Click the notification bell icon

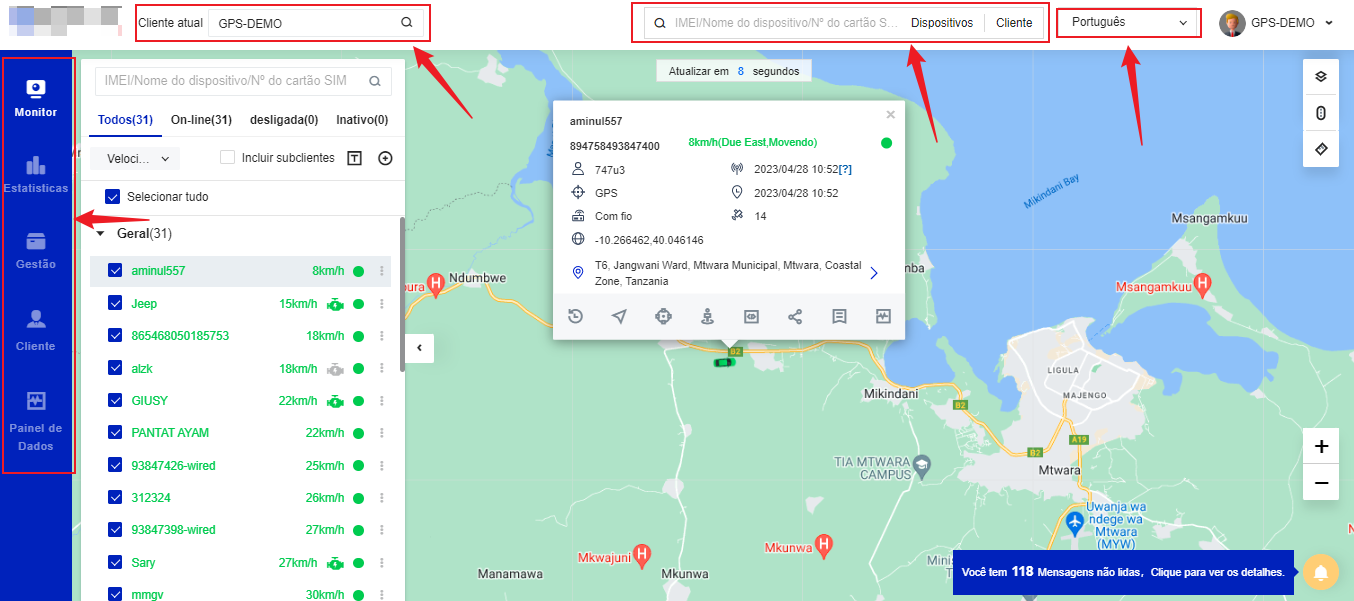tap(1320, 573)
